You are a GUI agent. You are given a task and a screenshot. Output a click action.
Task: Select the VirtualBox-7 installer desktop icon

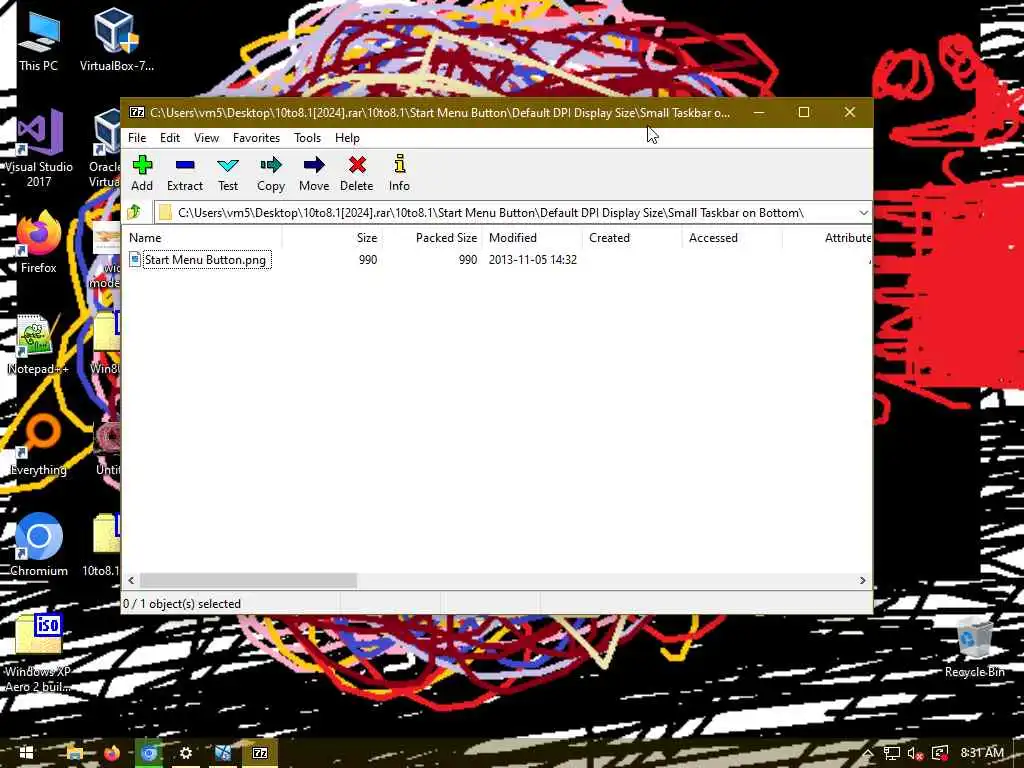(117, 39)
